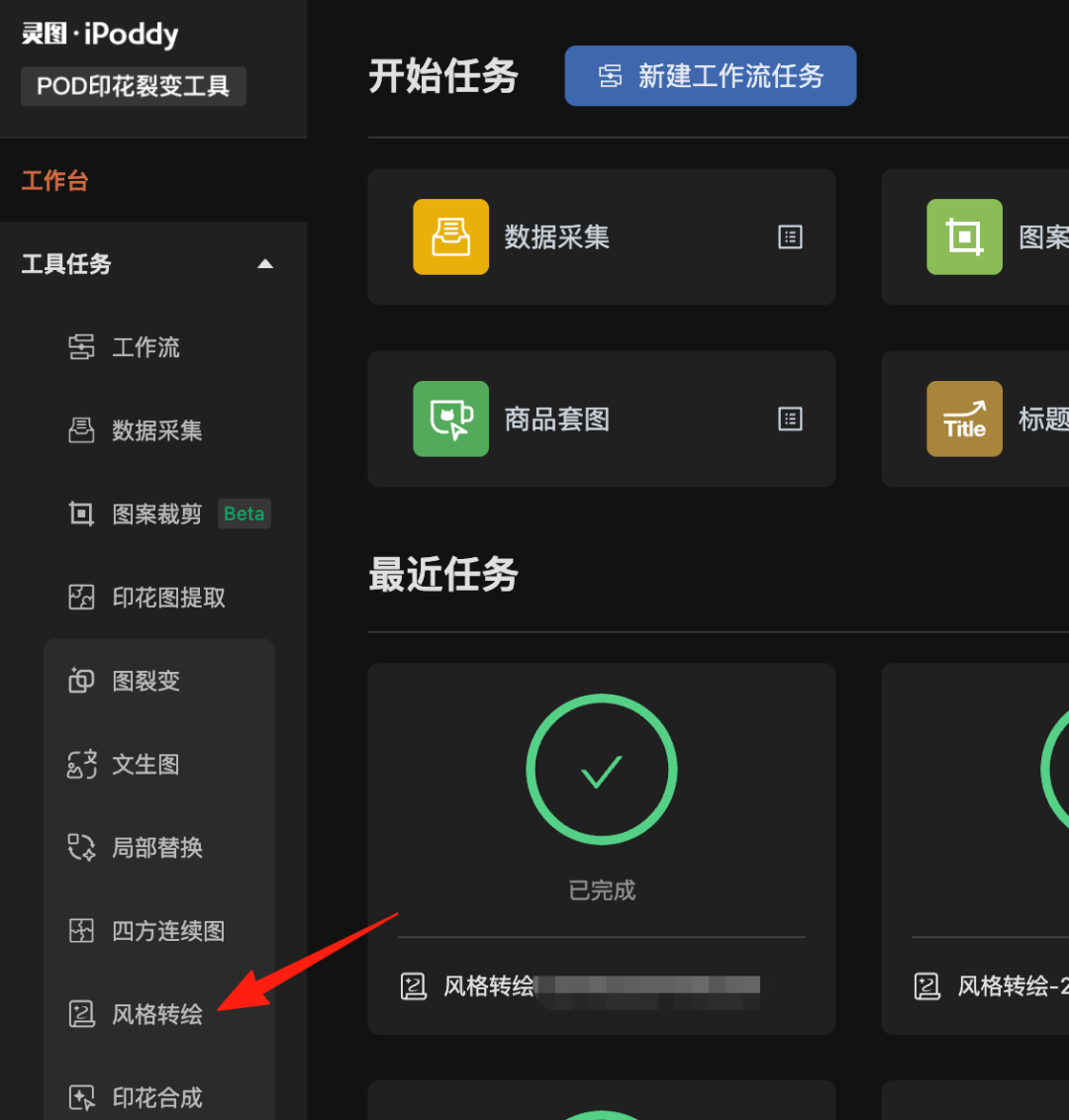Click the 图裂变 sidebar icon

pos(81,681)
